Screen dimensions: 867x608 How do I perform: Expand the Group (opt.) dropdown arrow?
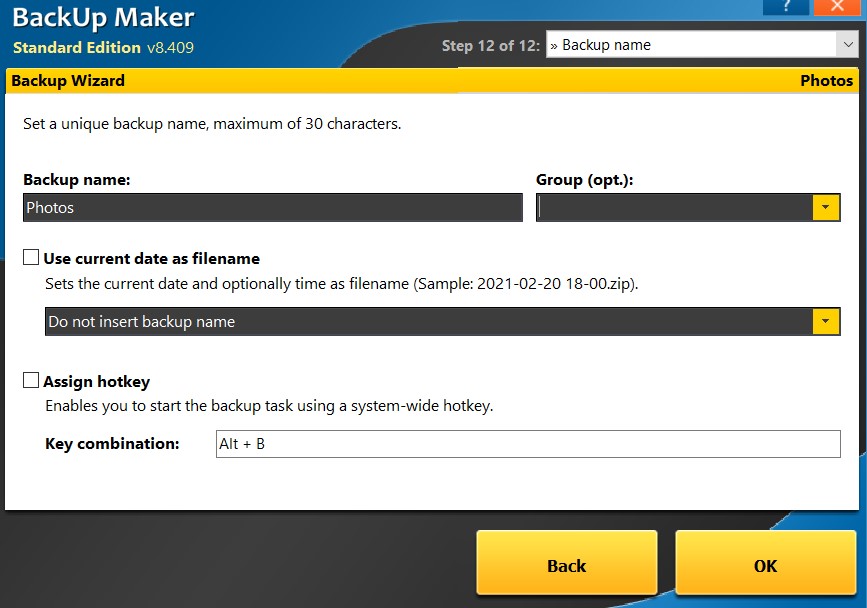[826, 208]
